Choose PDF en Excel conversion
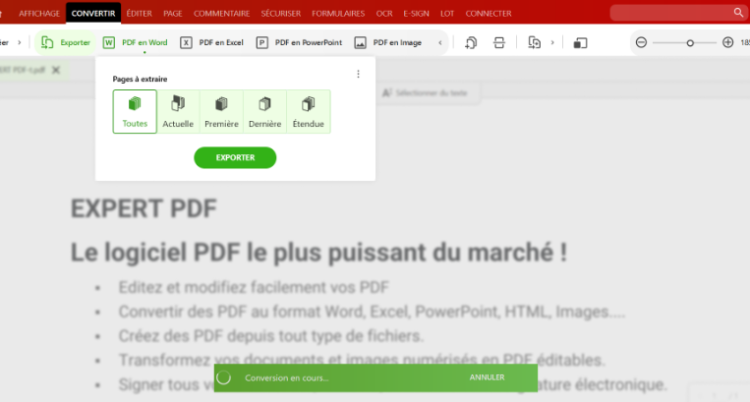 pyautogui.click(x=212, y=43)
